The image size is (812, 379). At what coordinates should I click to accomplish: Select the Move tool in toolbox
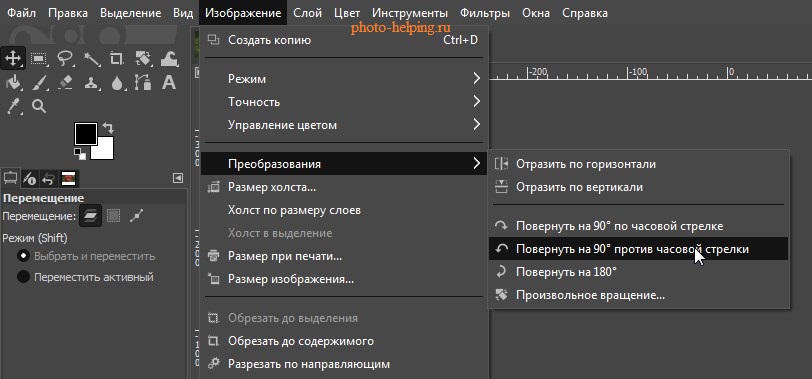(x=12, y=59)
